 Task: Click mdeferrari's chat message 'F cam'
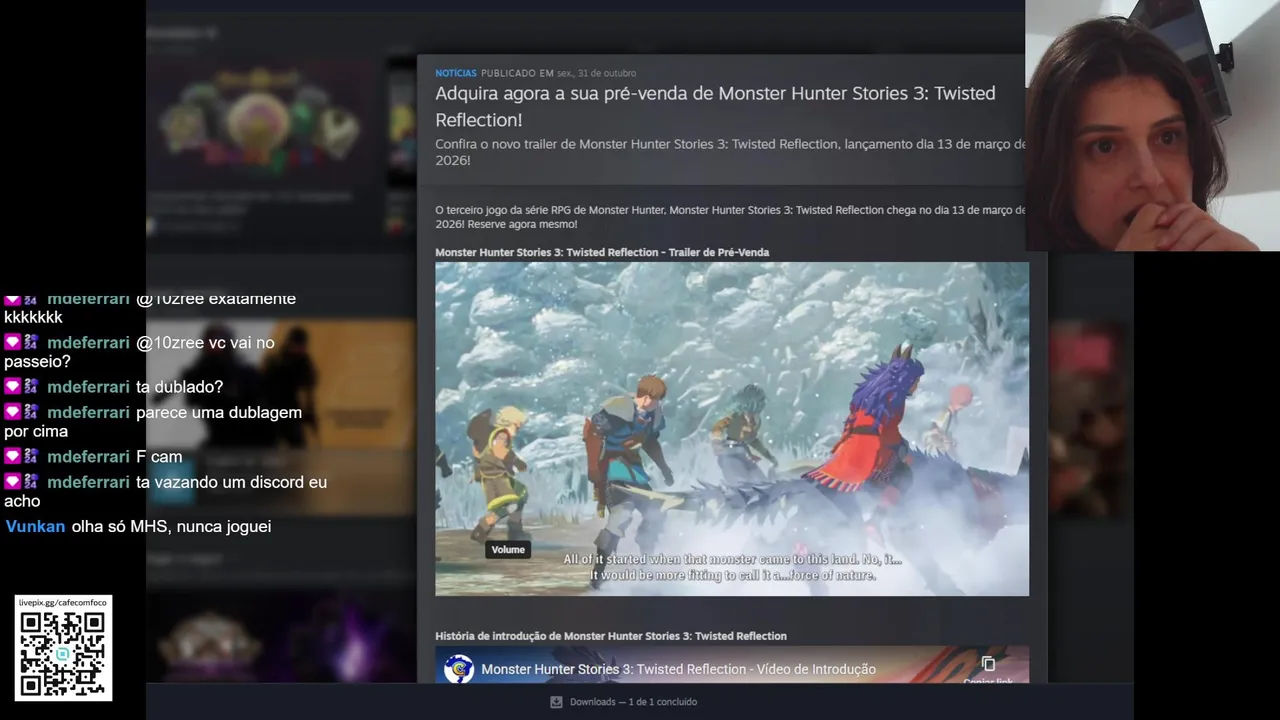click(x=159, y=457)
